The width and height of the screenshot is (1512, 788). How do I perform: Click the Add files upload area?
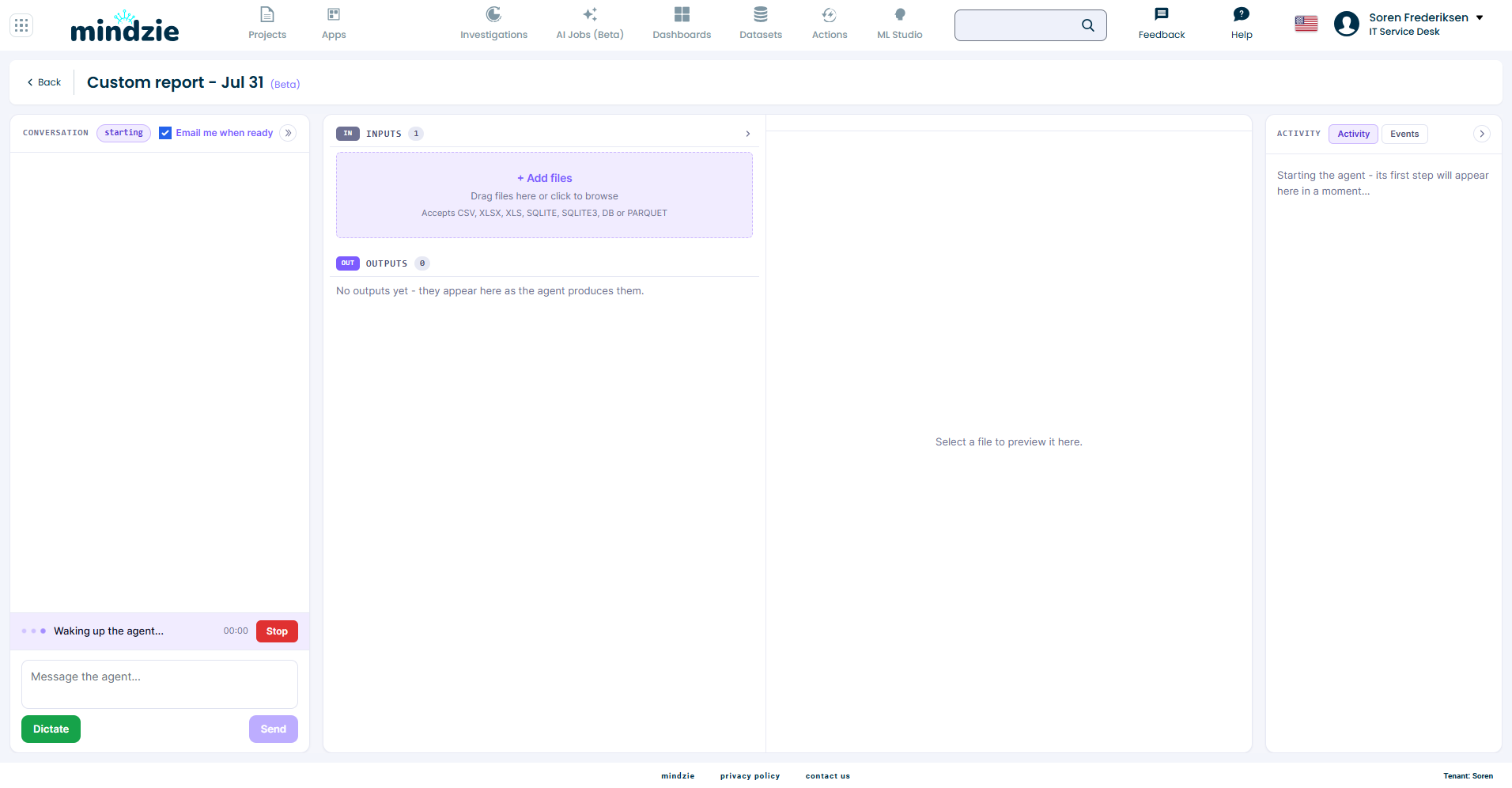[x=544, y=195]
